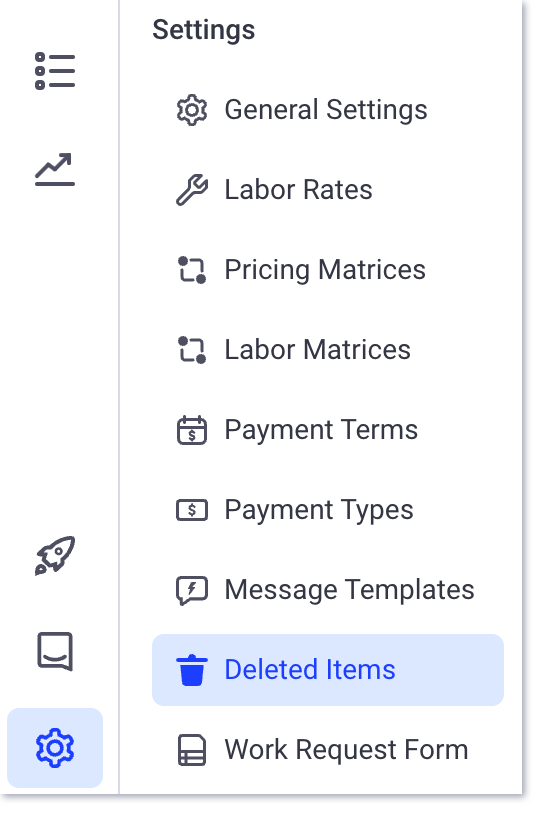The image size is (542, 814).
Task: Select the highlighted Deleted Items entry
Action: tap(328, 670)
